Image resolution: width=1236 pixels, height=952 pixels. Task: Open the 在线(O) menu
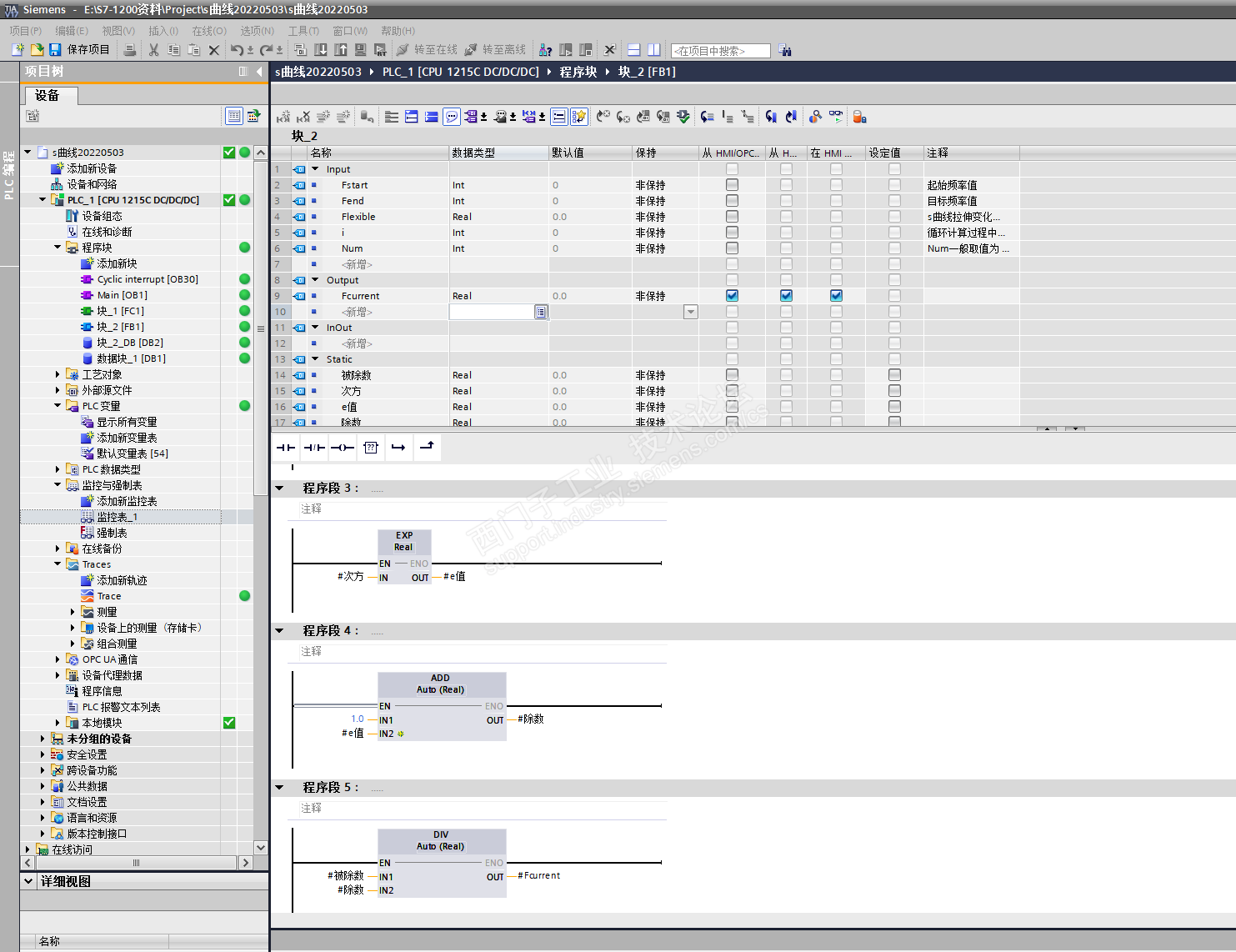[208, 31]
